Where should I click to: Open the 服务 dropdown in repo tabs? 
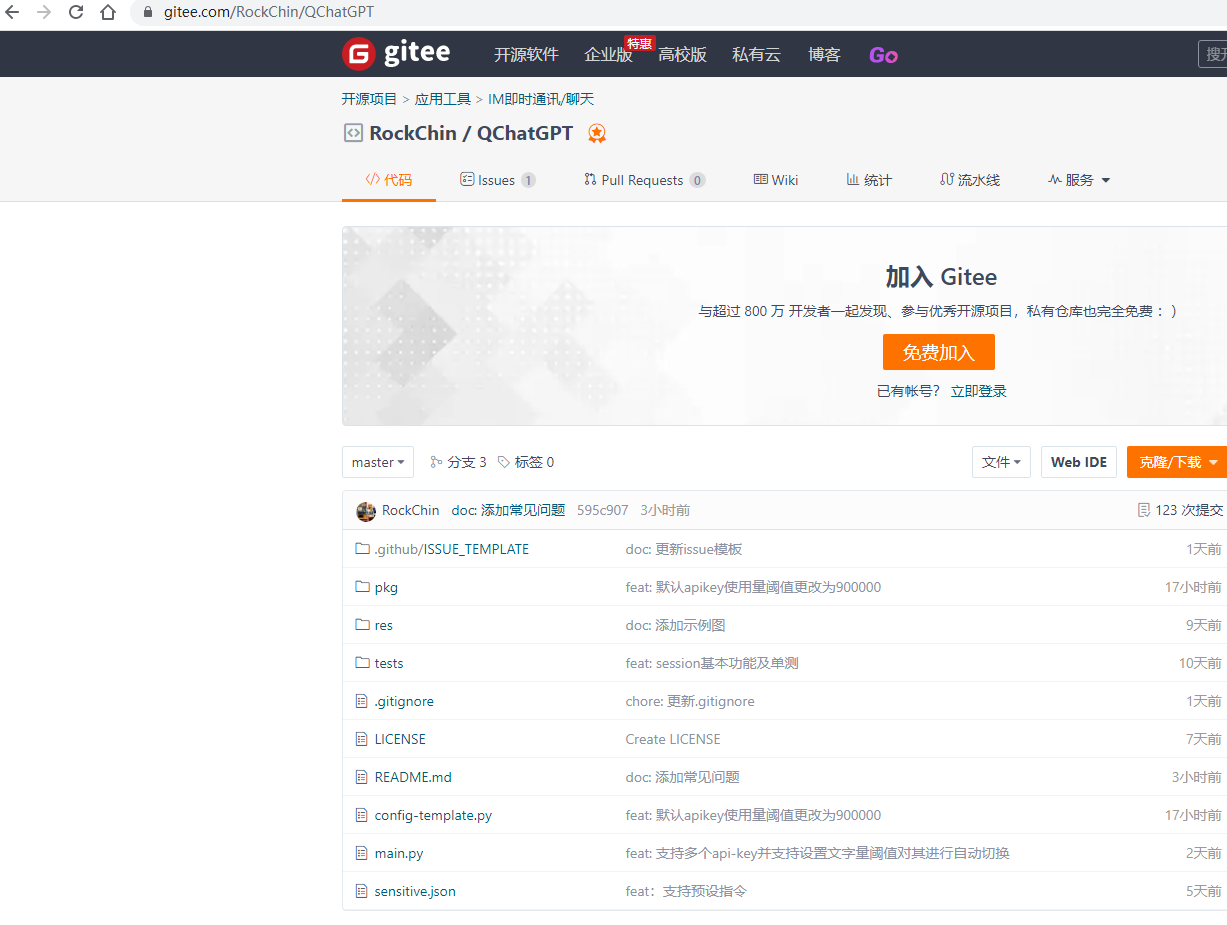tap(1079, 180)
